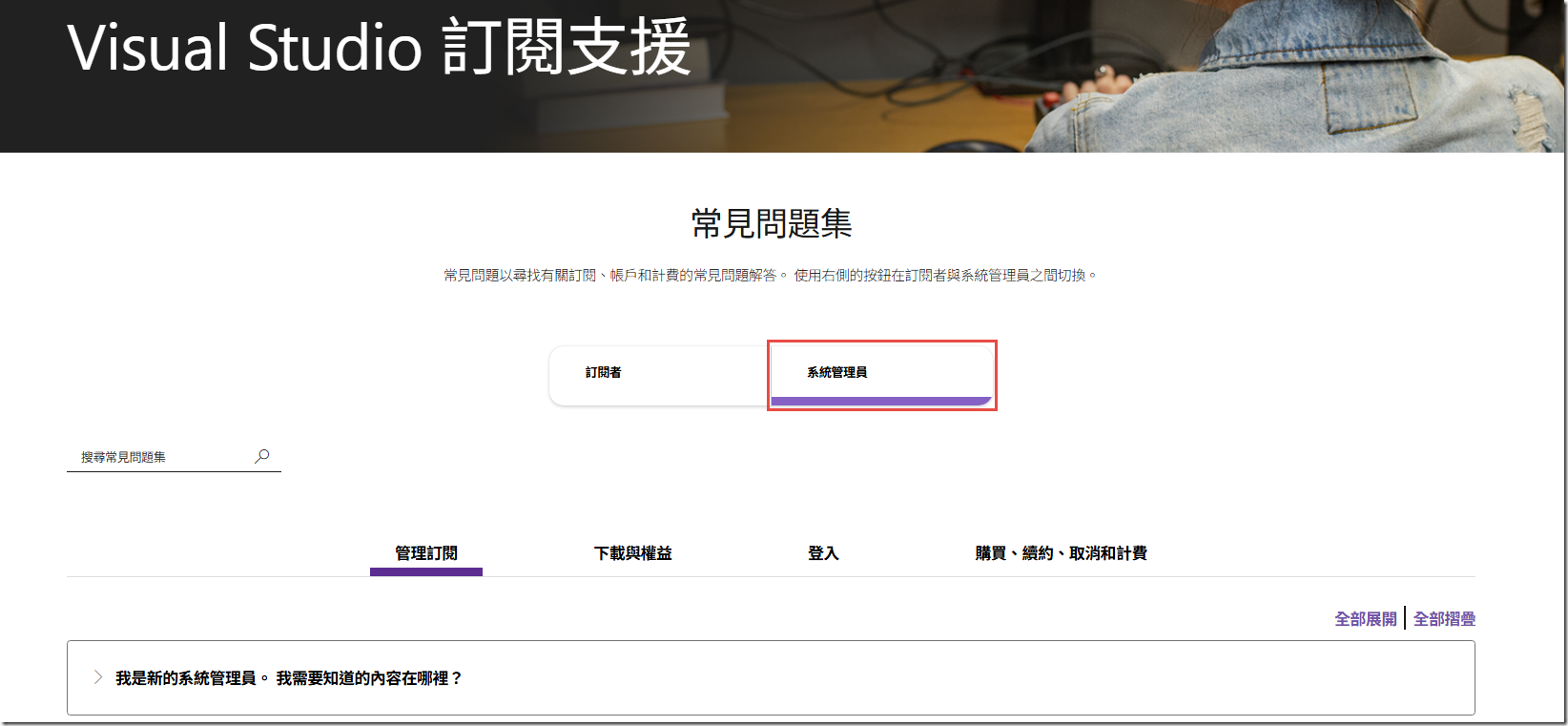Switch to the 下載與權益 tab
This screenshot has height=726, width=1568.
pyautogui.click(x=633, y=553)
